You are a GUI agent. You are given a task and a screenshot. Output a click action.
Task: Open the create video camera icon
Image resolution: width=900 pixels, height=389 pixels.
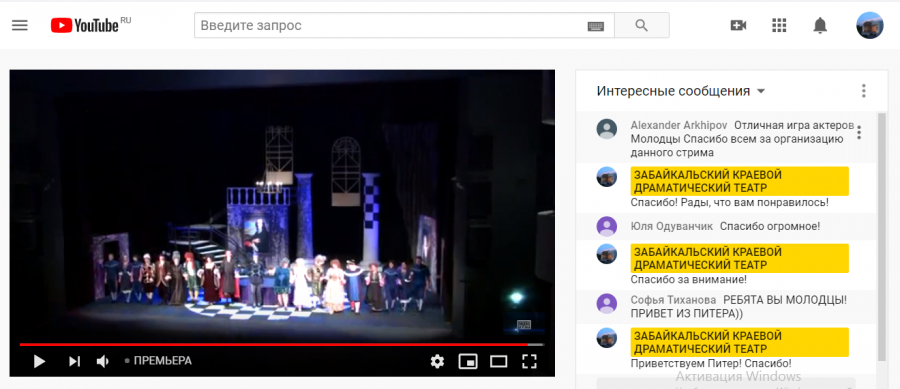click(x=738, y=25)
